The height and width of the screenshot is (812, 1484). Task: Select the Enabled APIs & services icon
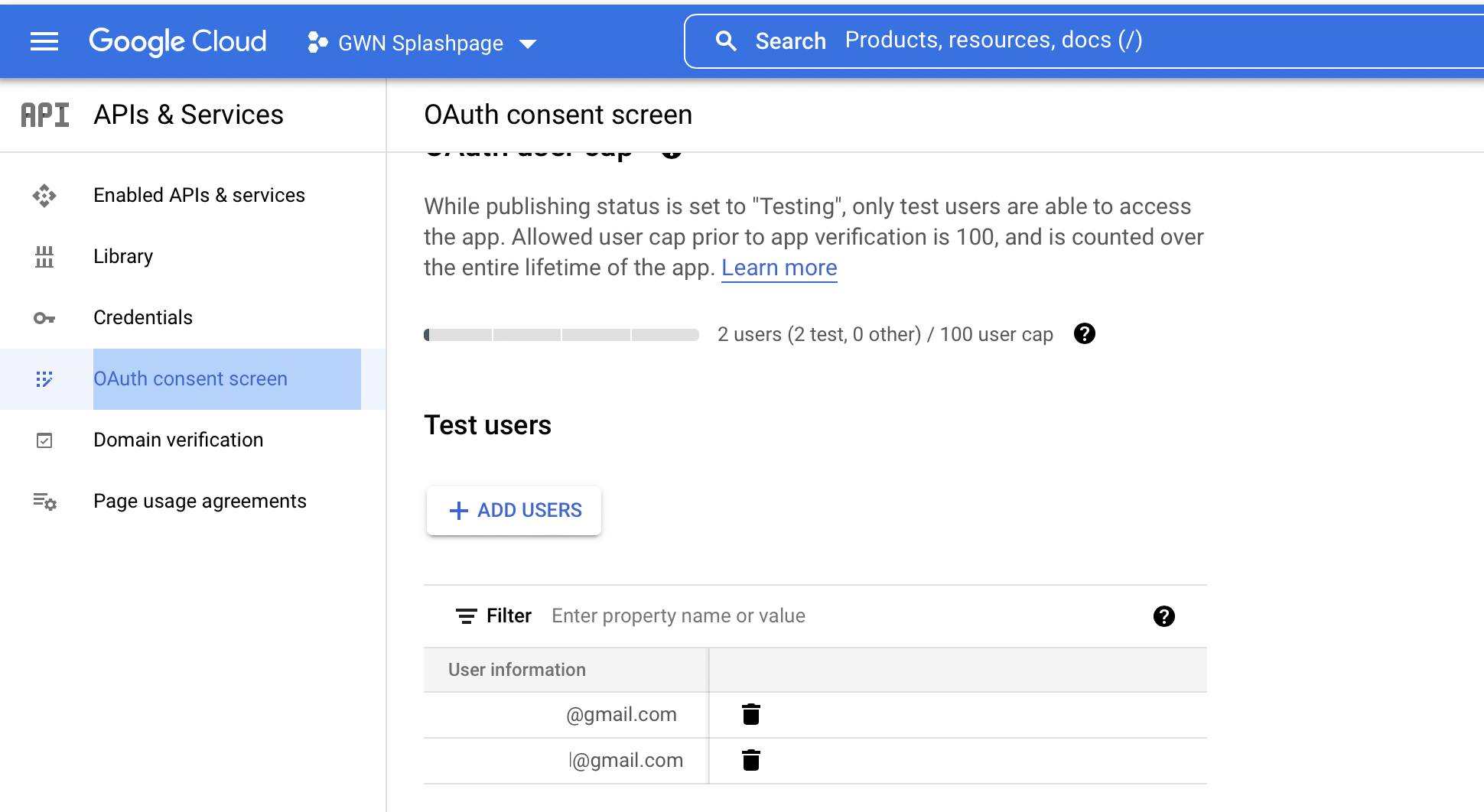[44, 196]
